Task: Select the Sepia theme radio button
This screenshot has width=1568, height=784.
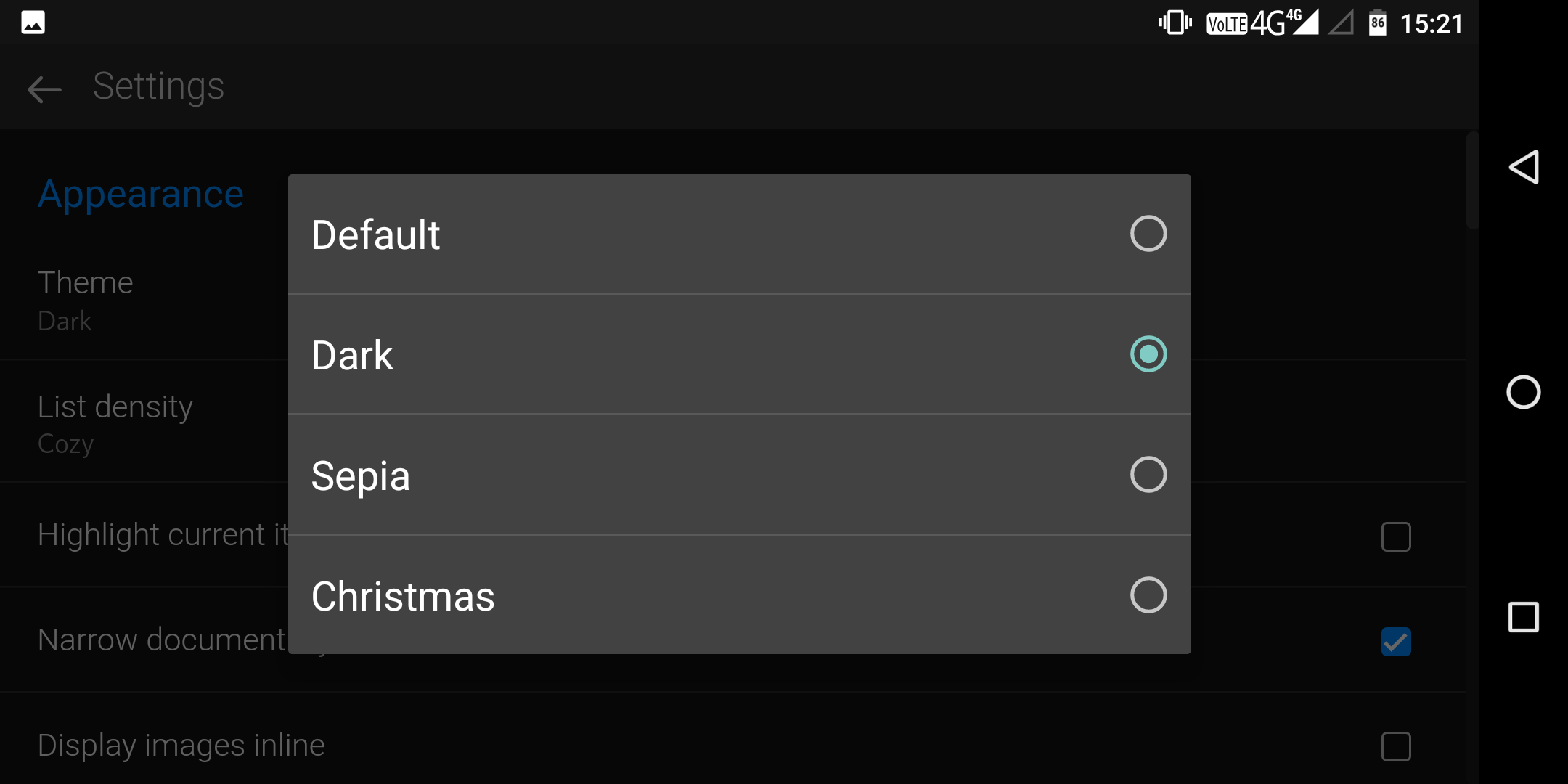Action: (1148, 475)
